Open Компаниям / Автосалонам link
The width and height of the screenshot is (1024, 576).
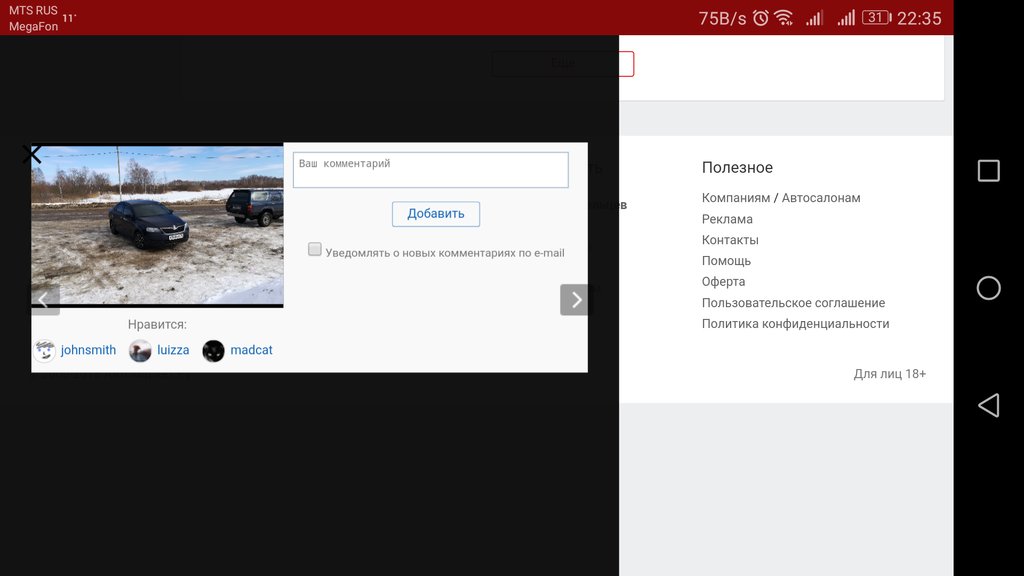(781, 198)
